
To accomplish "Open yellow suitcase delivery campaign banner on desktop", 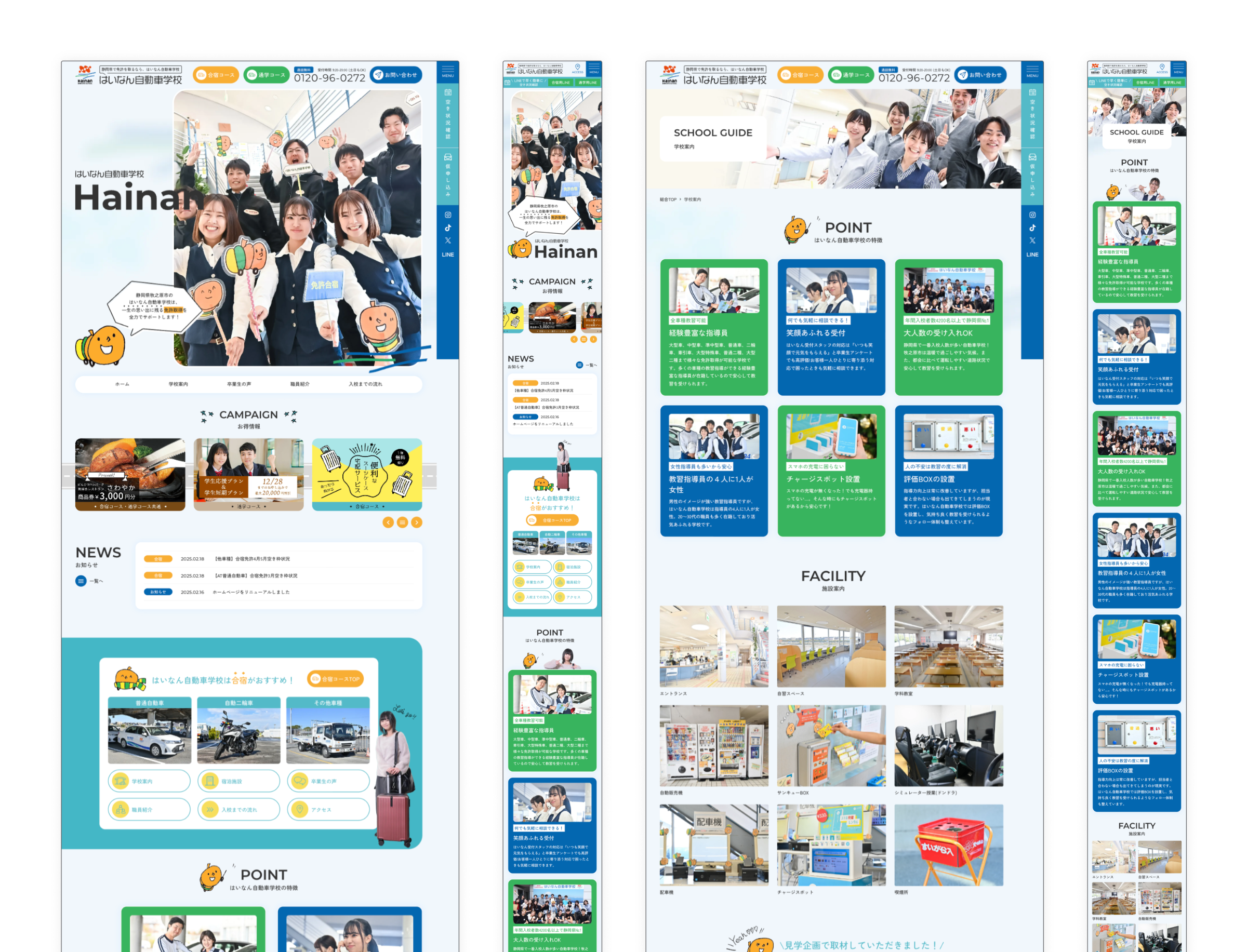I will coord(367,474).
